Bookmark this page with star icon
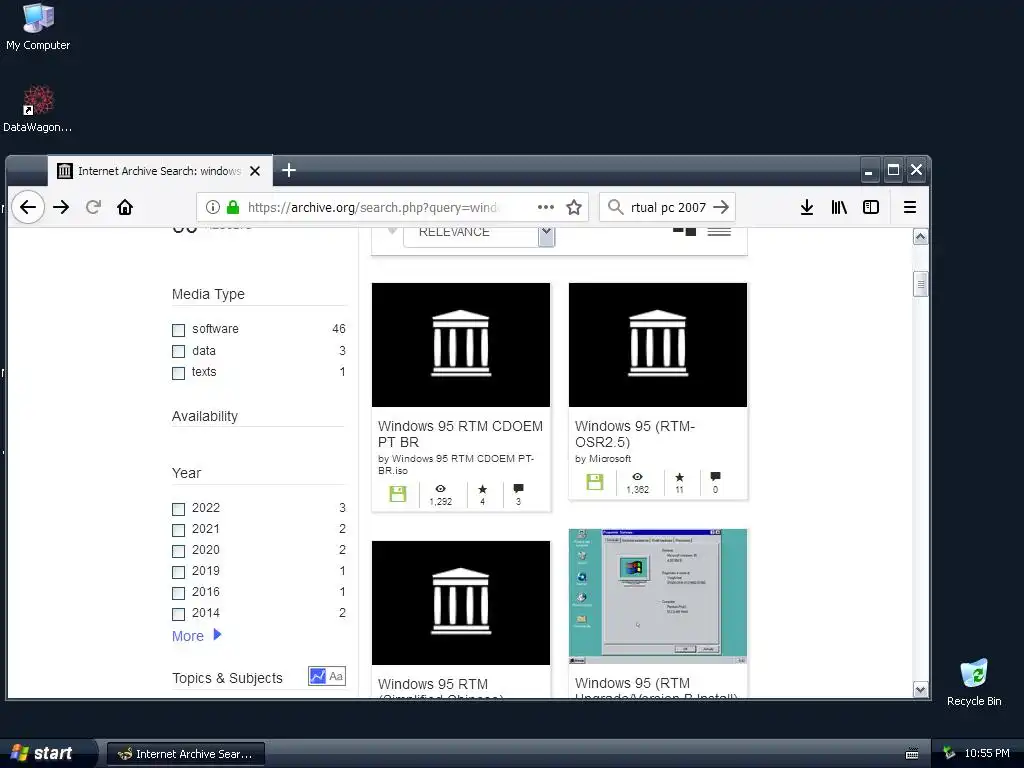1024x768 pixels. (574, 207)
